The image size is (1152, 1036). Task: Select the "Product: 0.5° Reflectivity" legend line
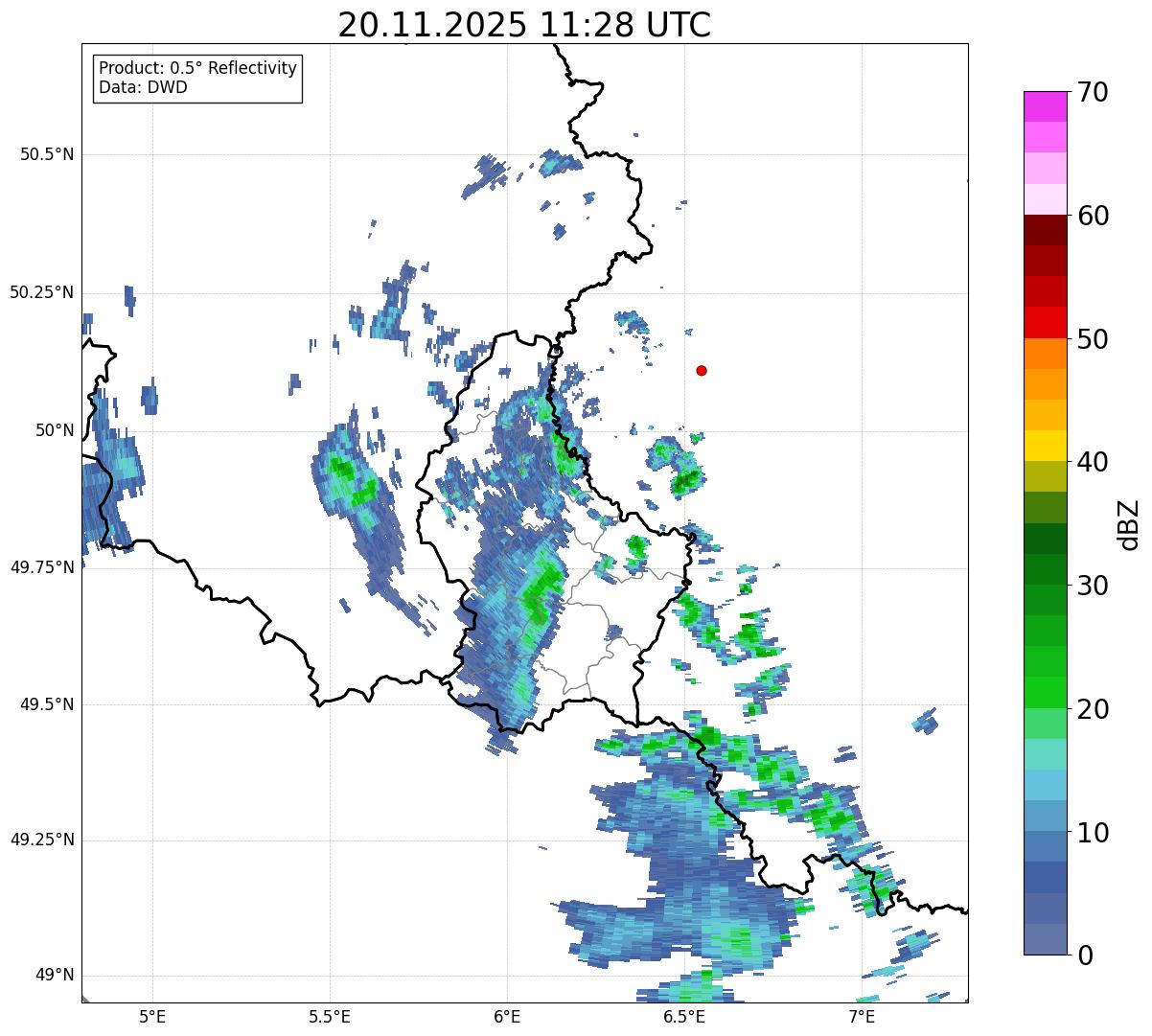pyautogui.click(x=197, y=69)
